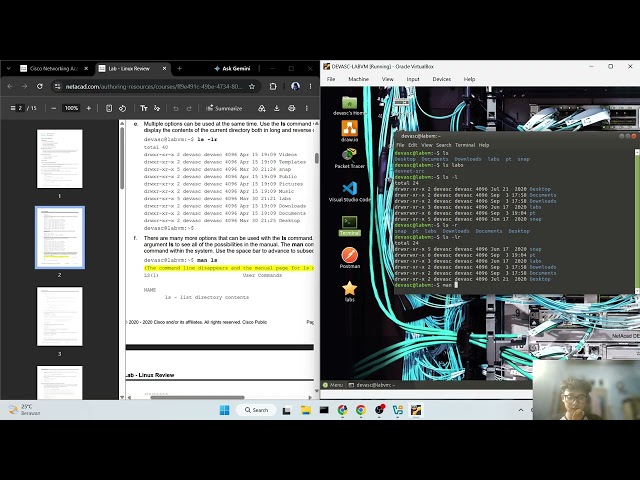Open the VirtualBox Help menu
This screenshot has width=640, height=480.
click(469, 79)
